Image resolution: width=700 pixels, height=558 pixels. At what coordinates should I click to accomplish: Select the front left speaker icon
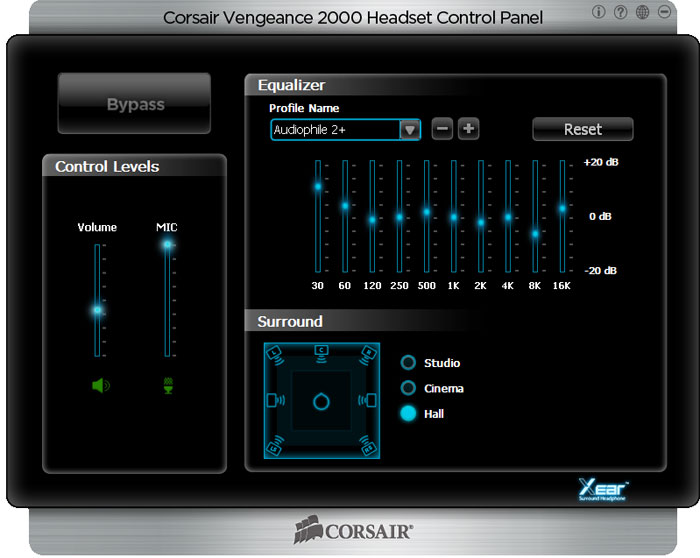(275, 355)
